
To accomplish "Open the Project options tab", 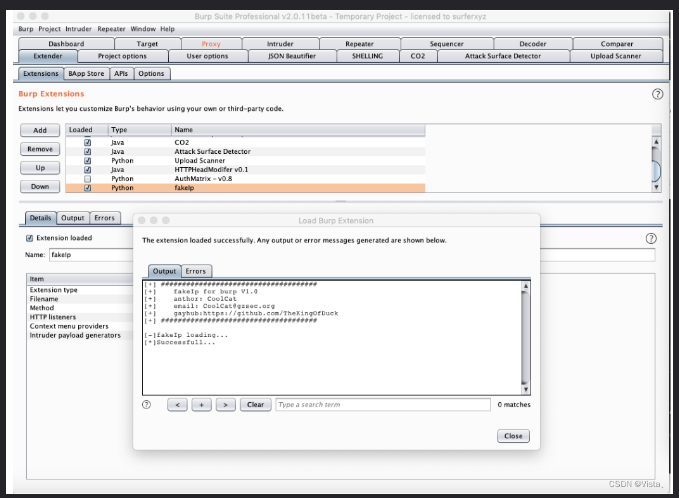I will (x=122, y=56).
